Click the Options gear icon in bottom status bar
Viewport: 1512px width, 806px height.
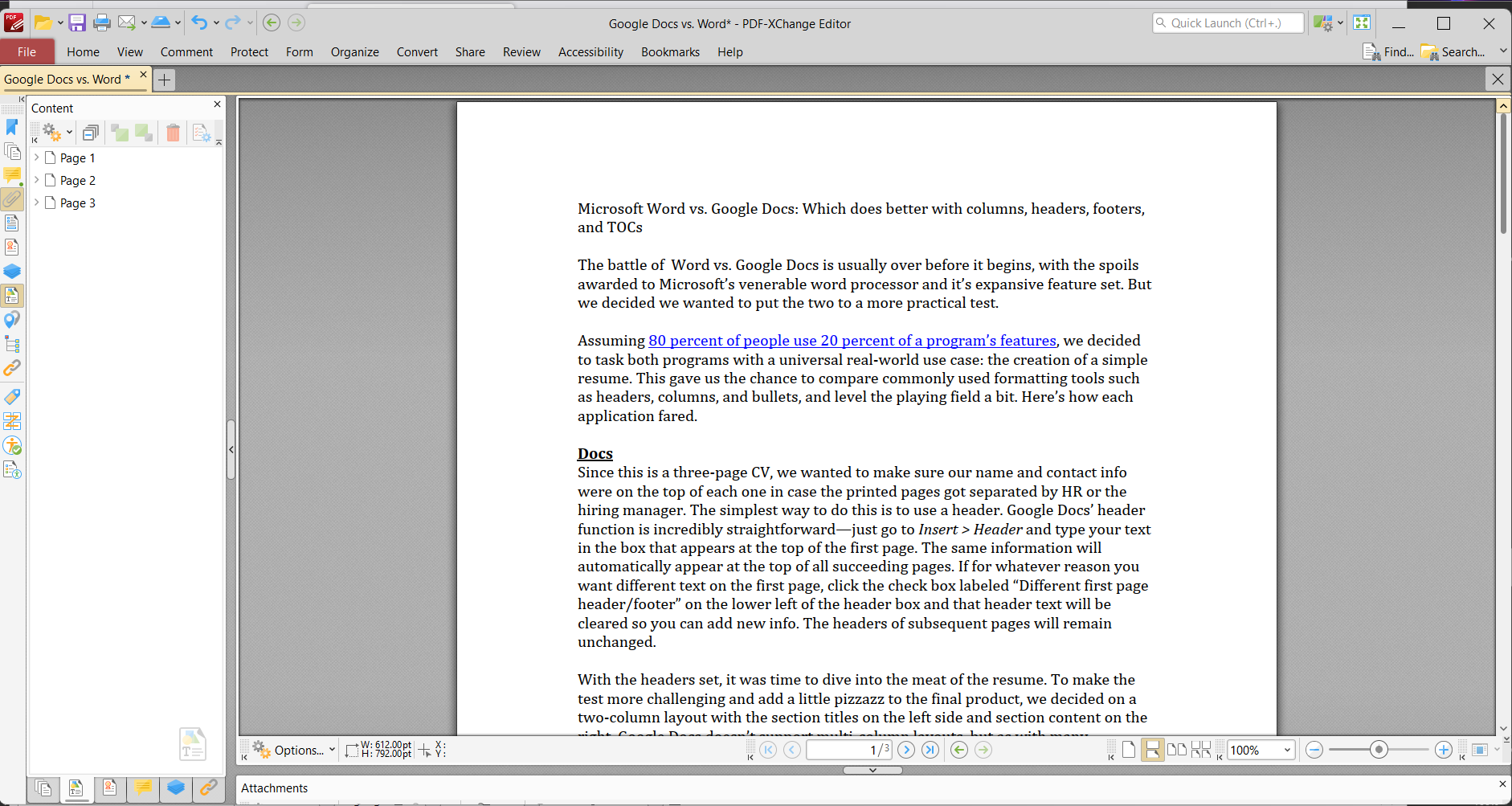coord(261,749)
